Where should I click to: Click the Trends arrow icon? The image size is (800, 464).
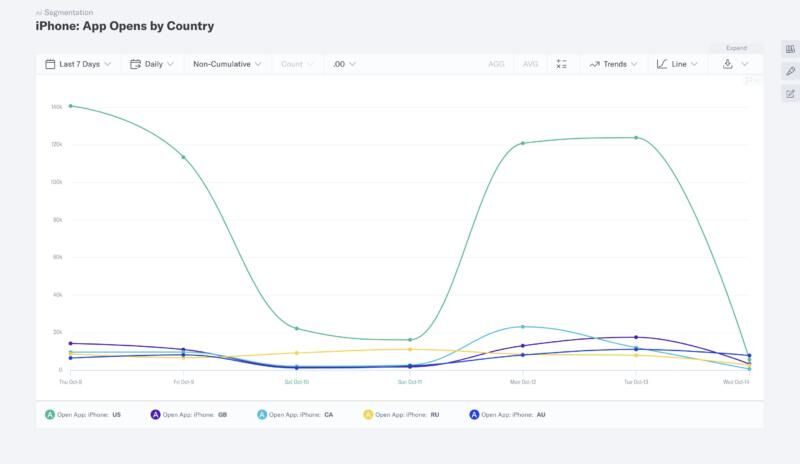pyautogui.click(x=594, y=64)
